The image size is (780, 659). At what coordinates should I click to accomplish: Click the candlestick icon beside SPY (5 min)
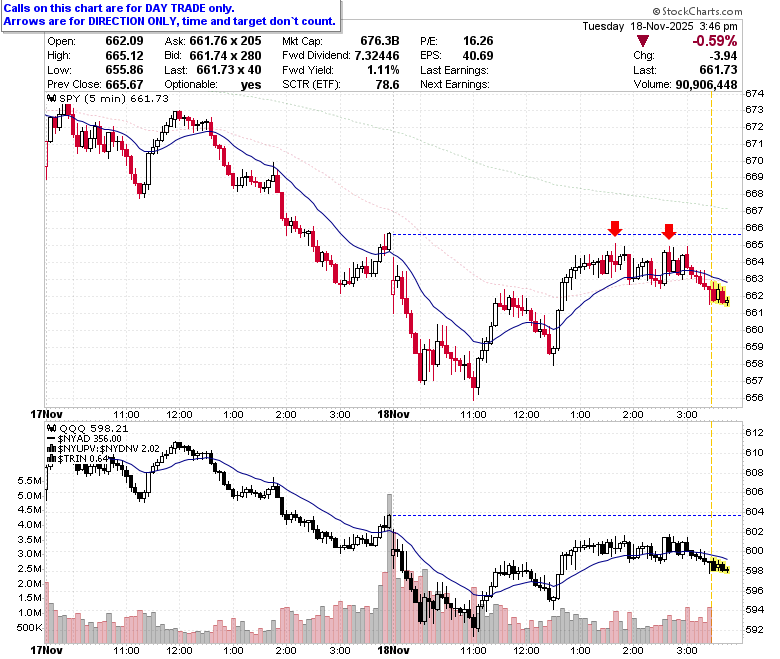[x=52, y=98]
